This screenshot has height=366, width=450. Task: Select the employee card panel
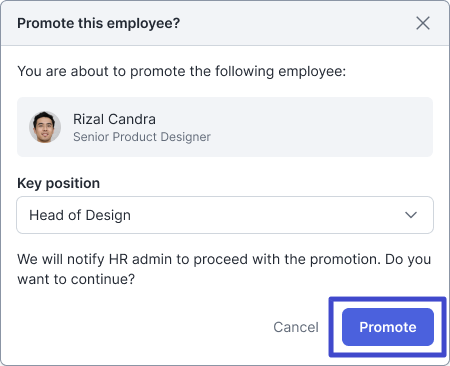click(x=225, y=127)
